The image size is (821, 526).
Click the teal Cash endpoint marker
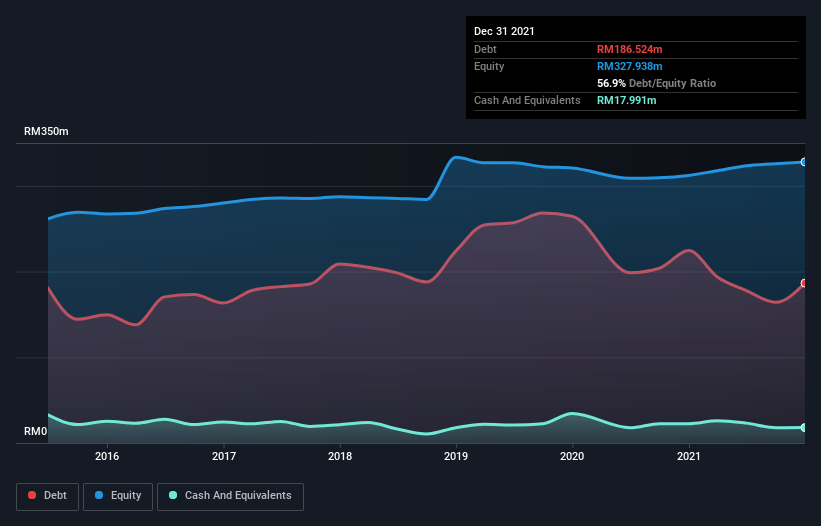pyautogui.click(x=805, y=428)
